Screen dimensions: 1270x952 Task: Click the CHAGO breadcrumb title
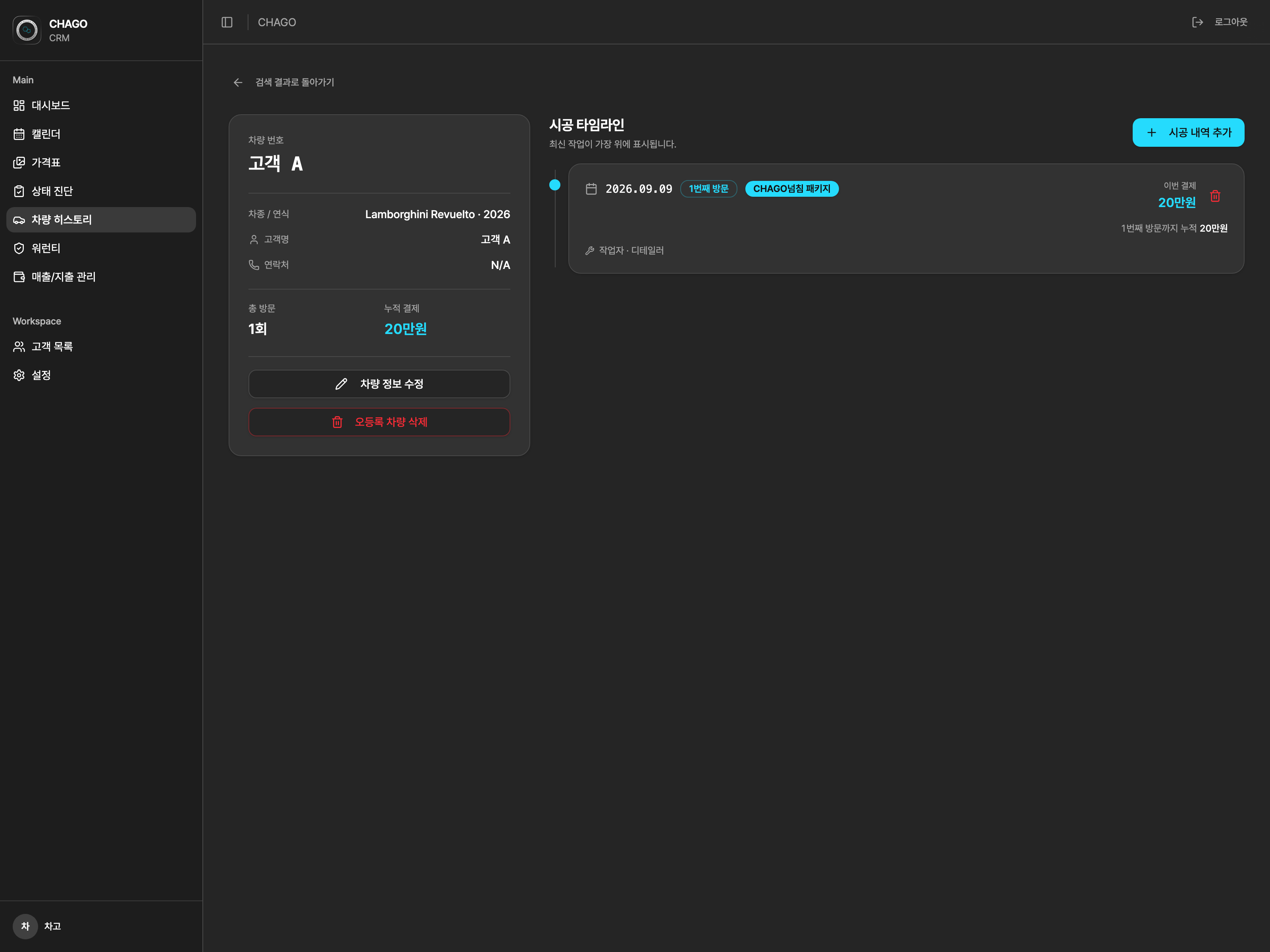tap(277, 22)
